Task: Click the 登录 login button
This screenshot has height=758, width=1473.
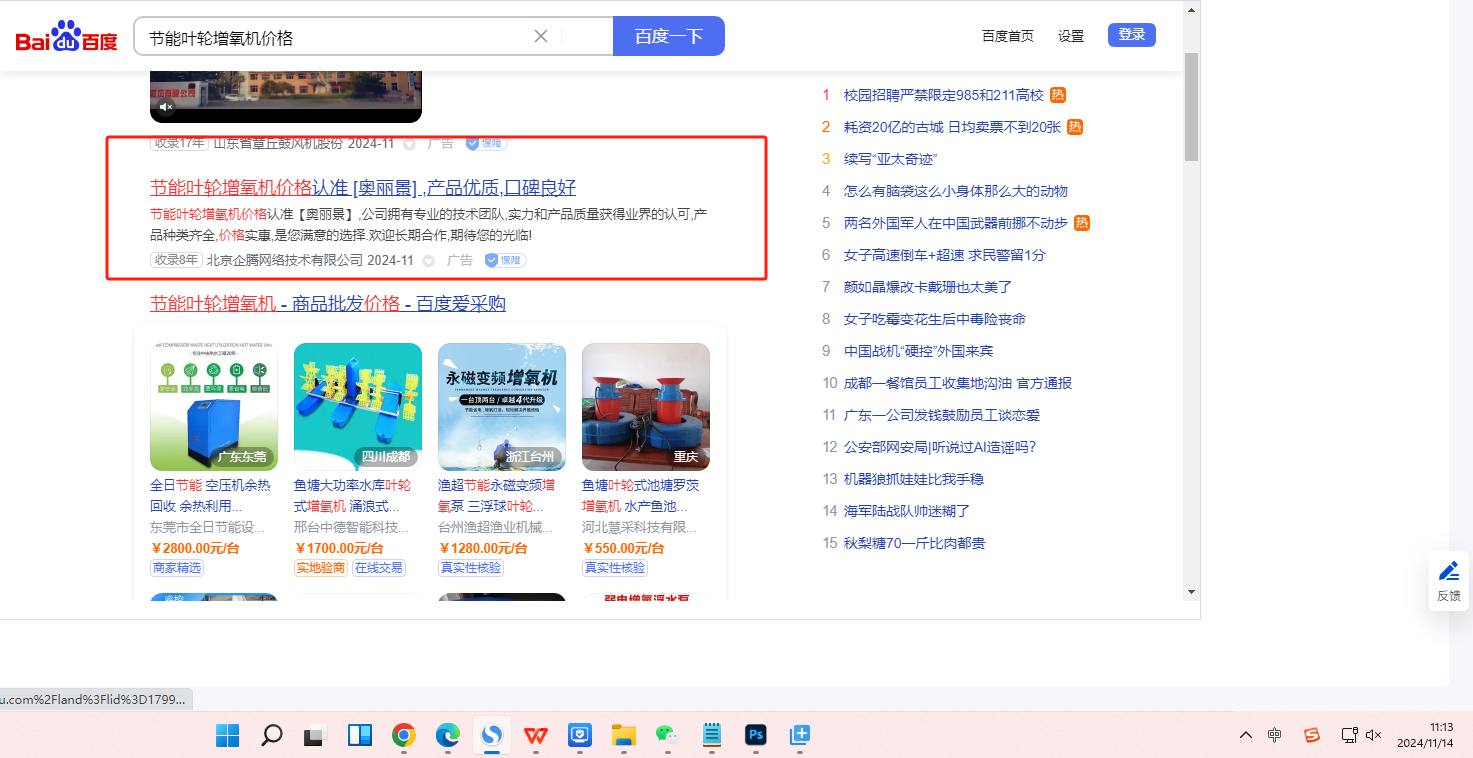Action: 1132,35
